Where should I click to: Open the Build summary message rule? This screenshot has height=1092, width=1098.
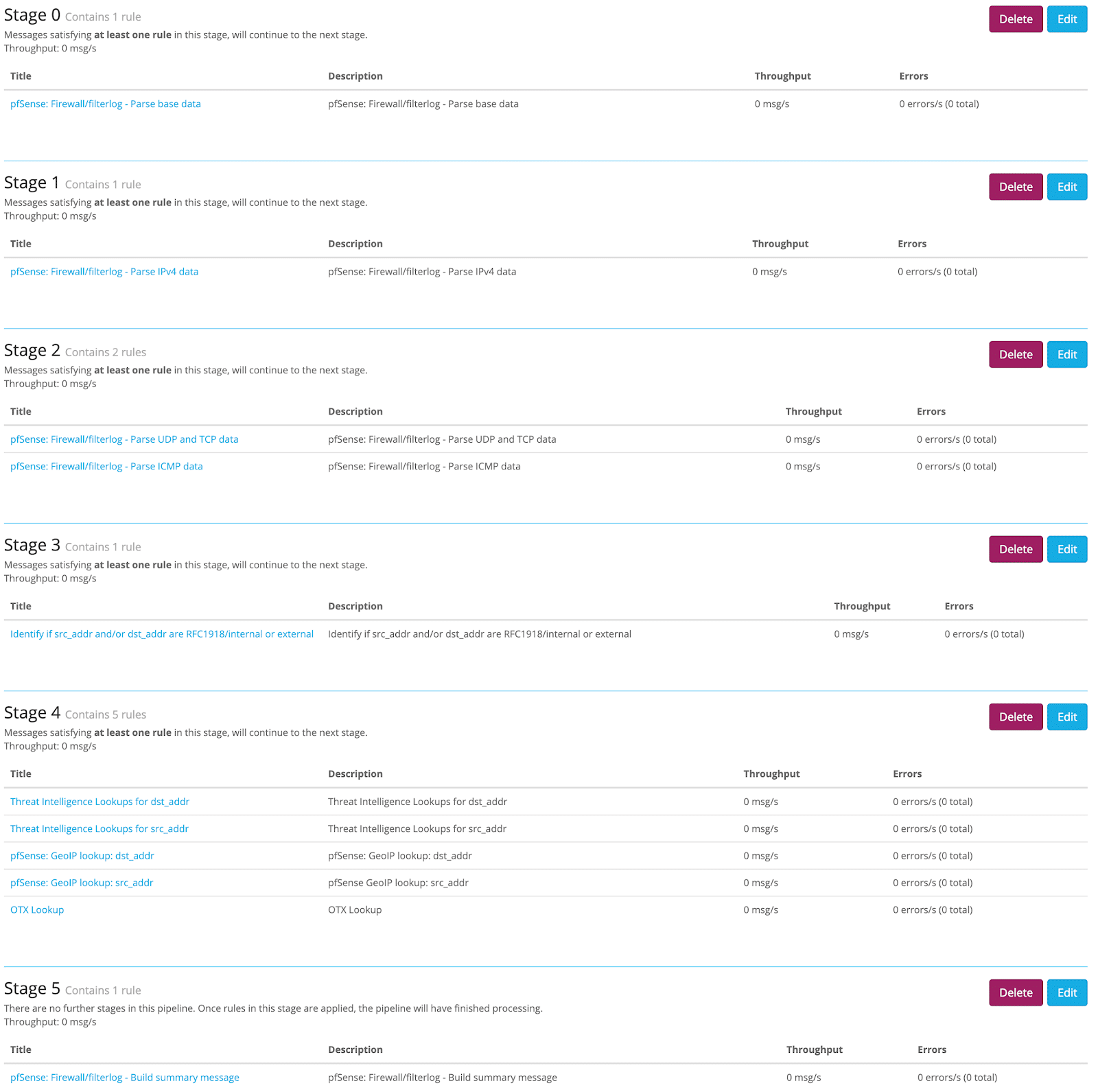(x=124, y=1077)
